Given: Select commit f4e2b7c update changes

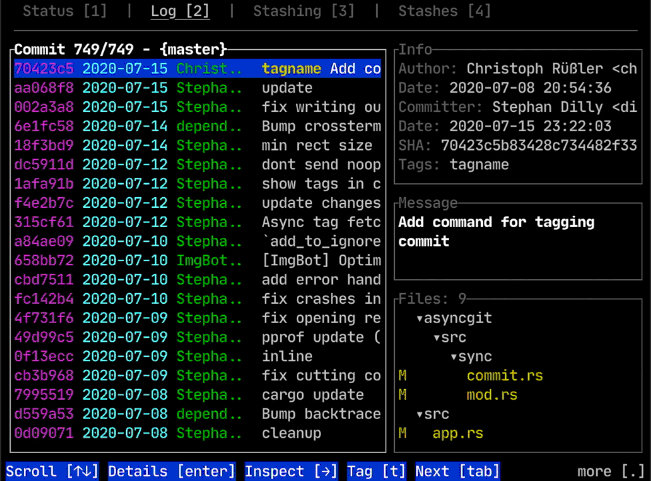Looking at the screenshot, I should point(197,203).
